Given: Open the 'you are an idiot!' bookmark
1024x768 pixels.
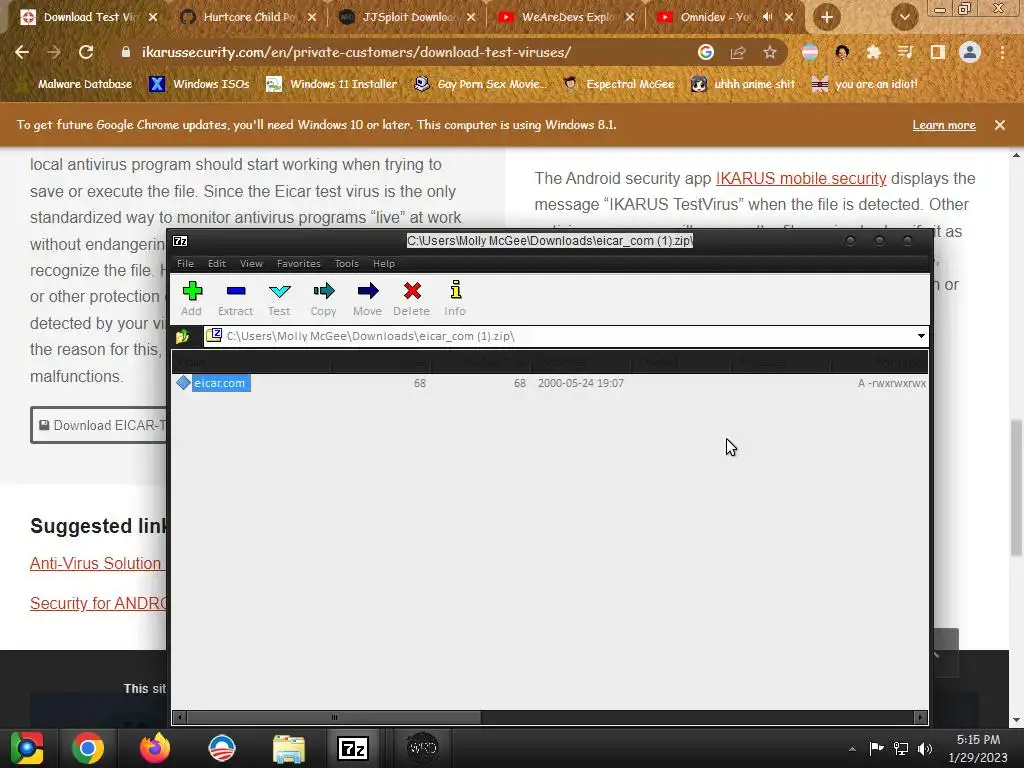Looking at the screenshot, I should [865, 84].
